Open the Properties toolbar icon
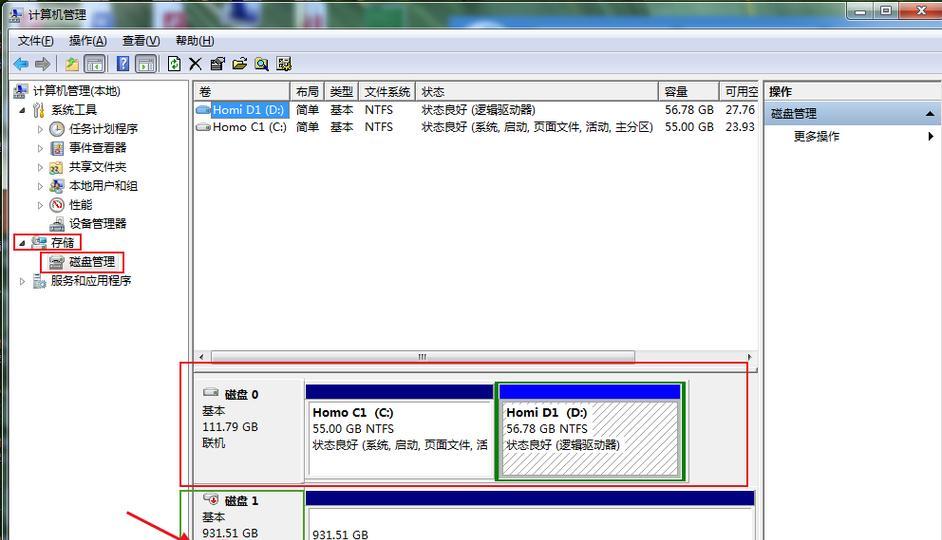Viewport: 942px width, 540px height. [x=217, y=64]
